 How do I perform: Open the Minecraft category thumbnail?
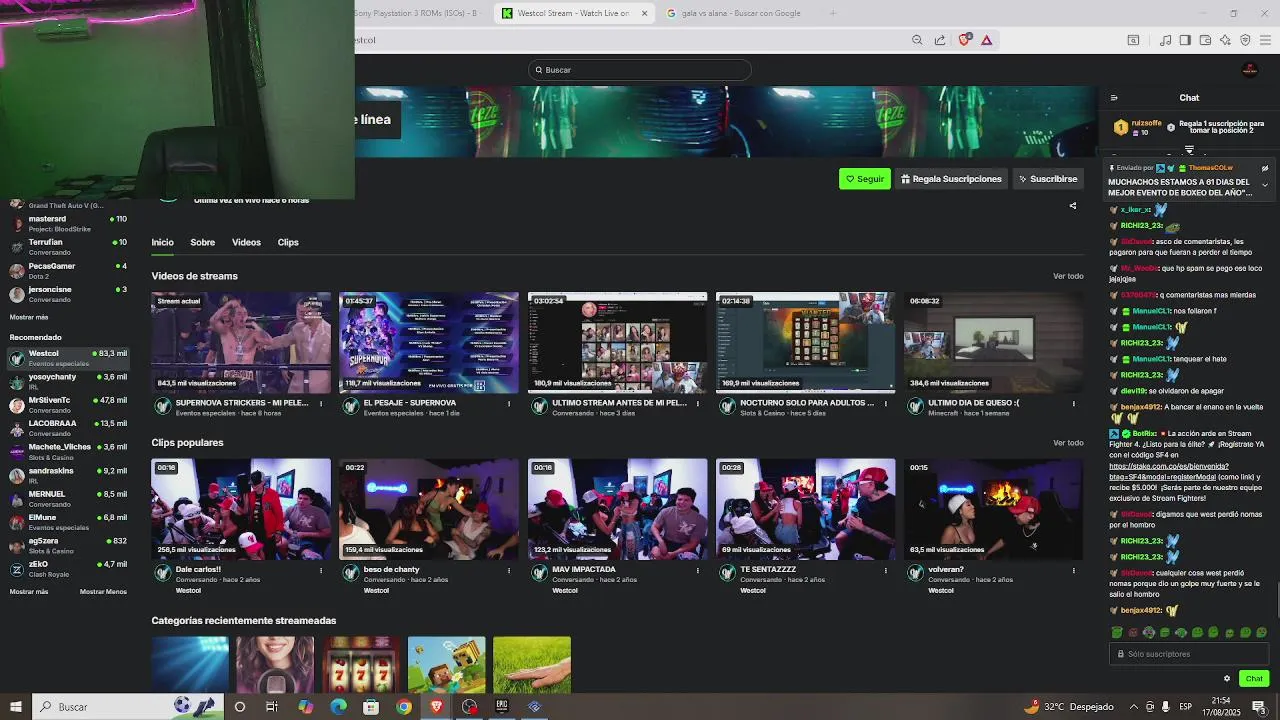[447, 665]
